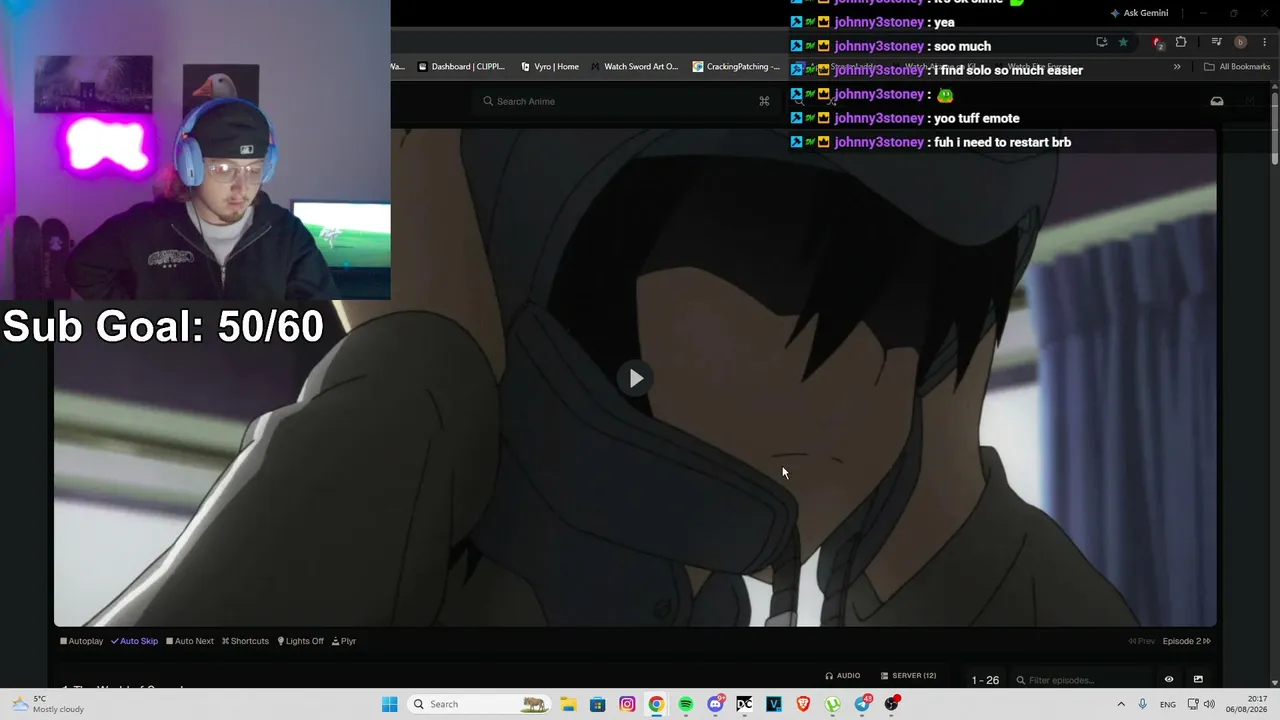Expand the hidden bookmarks chevron
Screen dimensions: 1280x720
click(1177, 67)
